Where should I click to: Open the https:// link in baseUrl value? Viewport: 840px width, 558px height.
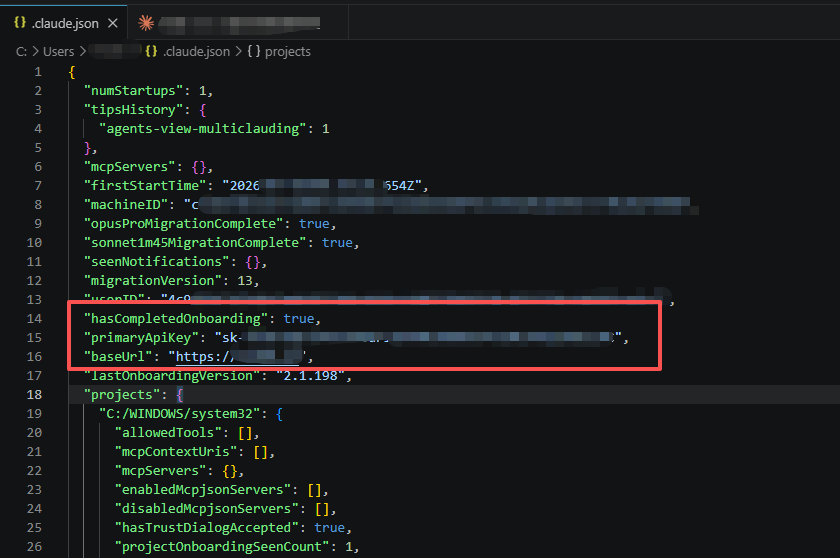pos(238,357)
